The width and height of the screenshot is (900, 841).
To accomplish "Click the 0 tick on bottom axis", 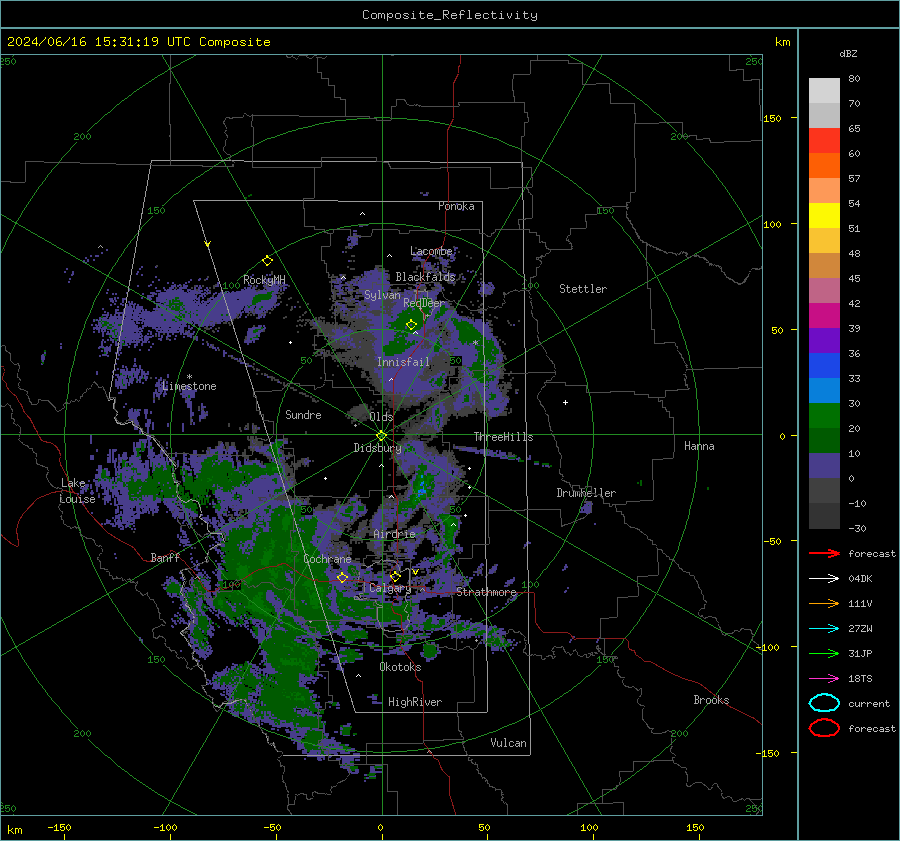I will pos(381,827).
